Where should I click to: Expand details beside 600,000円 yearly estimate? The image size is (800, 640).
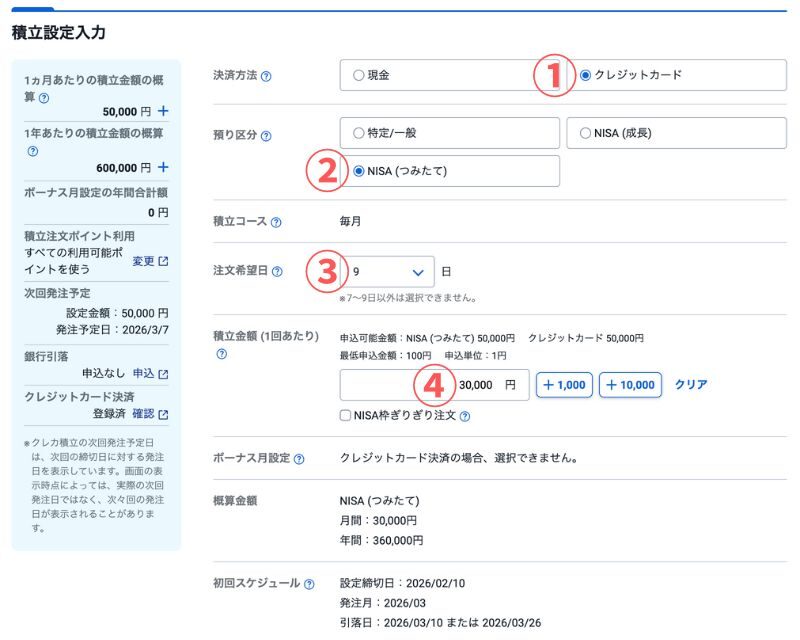pos(162,168)
